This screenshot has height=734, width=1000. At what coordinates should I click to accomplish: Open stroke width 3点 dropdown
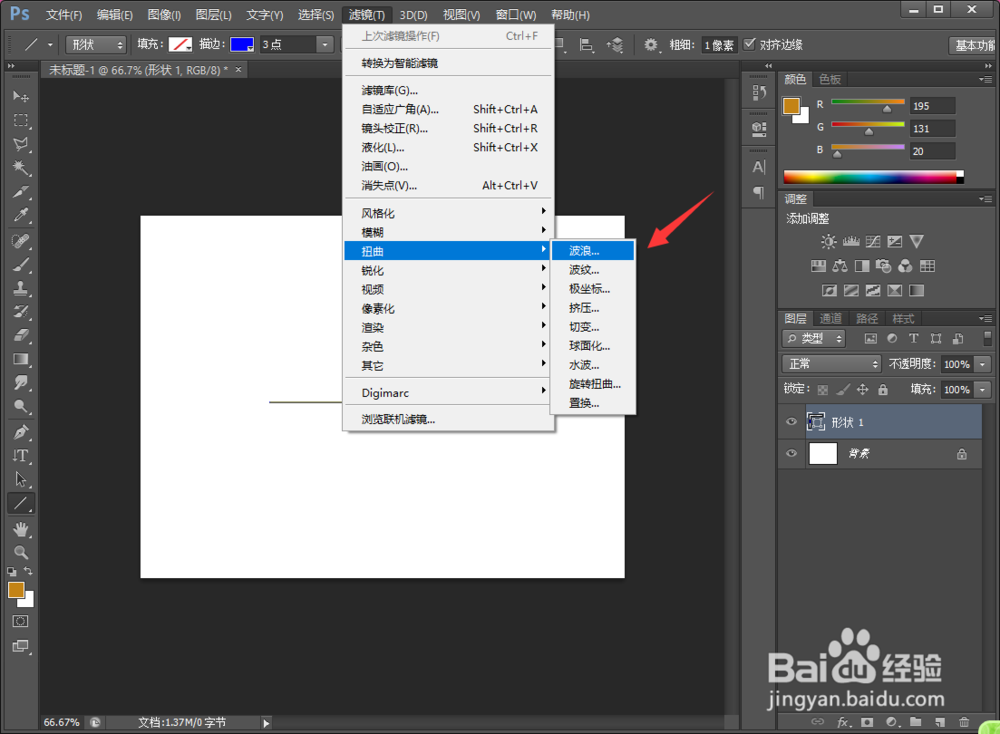tap(325, 45)
